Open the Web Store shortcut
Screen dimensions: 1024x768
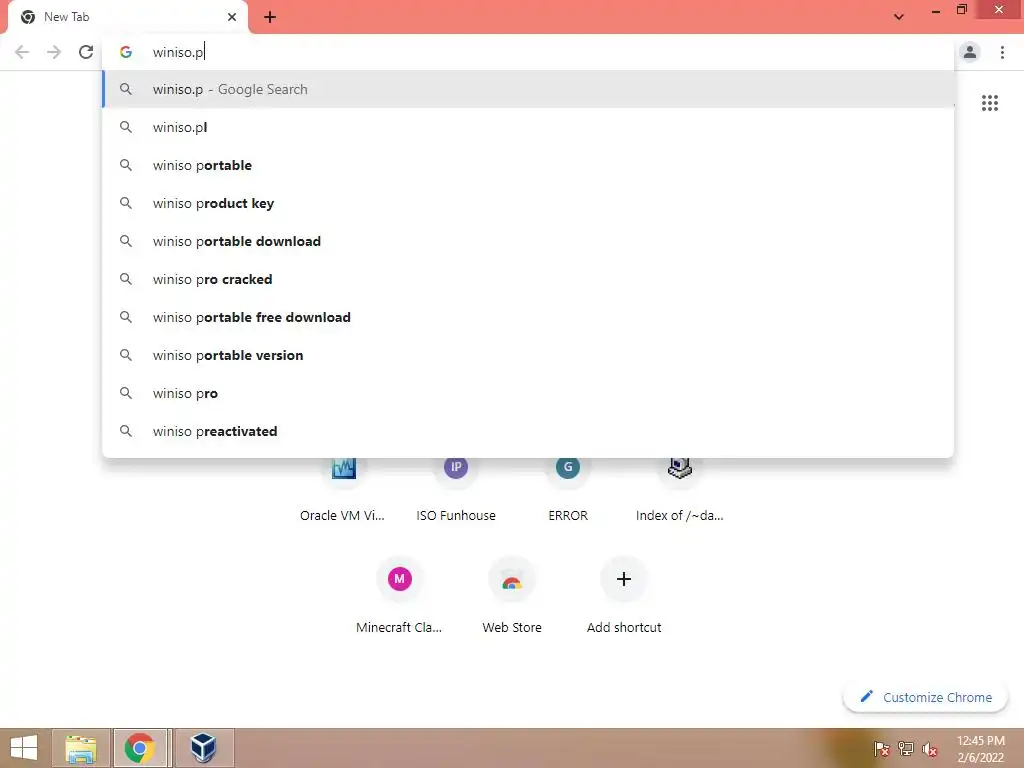[512, 594]
